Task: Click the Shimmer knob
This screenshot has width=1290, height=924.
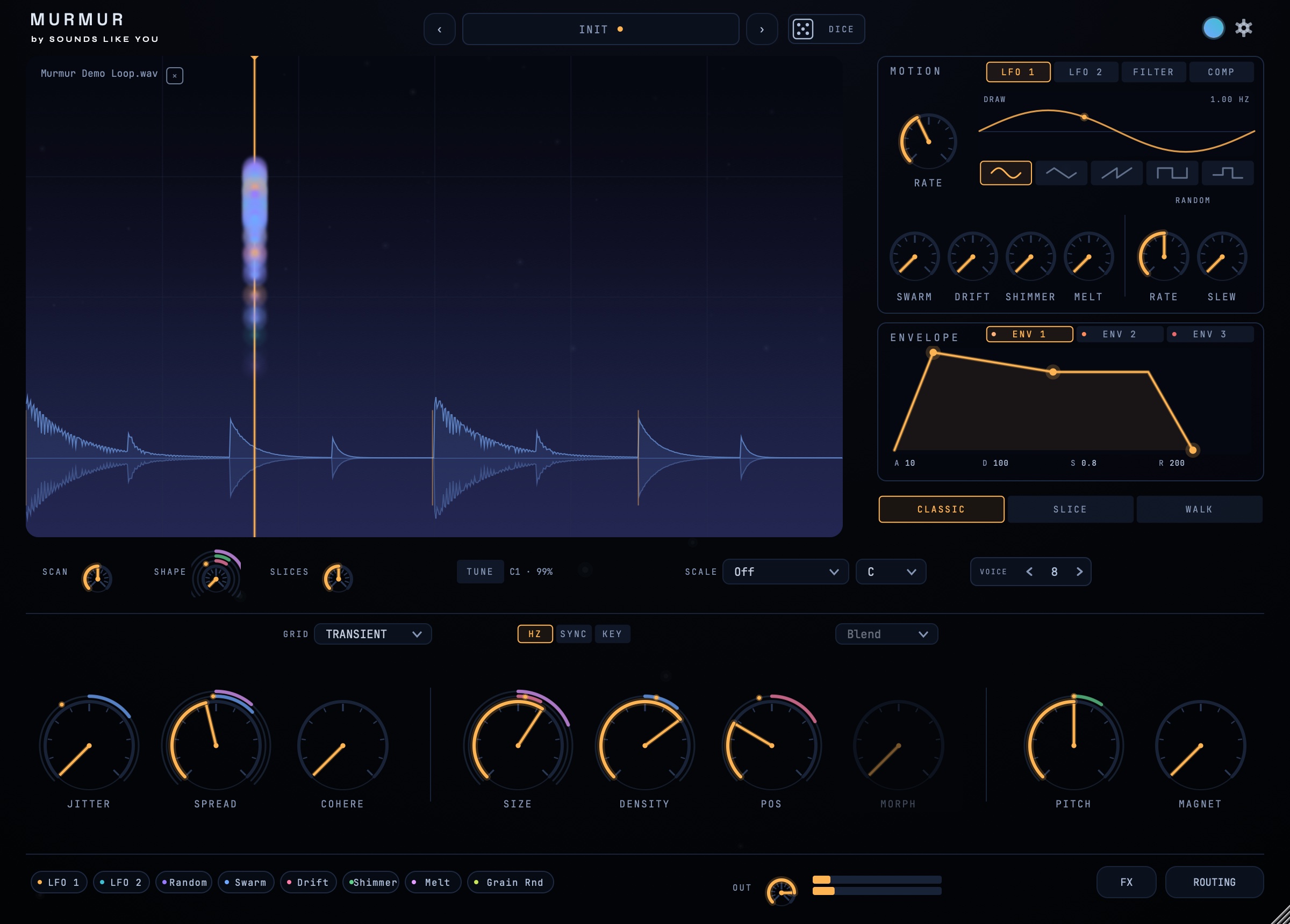Action: (x=1030, y=257)
